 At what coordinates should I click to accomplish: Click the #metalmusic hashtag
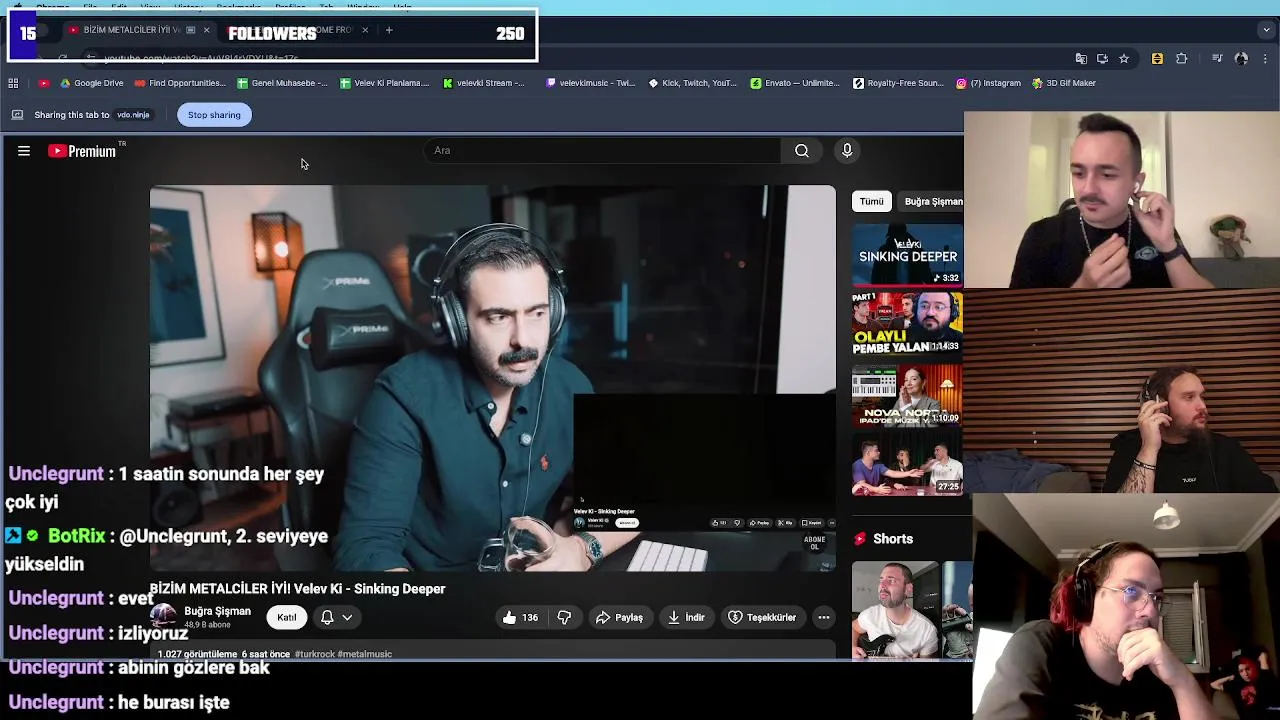click(365, 654)
